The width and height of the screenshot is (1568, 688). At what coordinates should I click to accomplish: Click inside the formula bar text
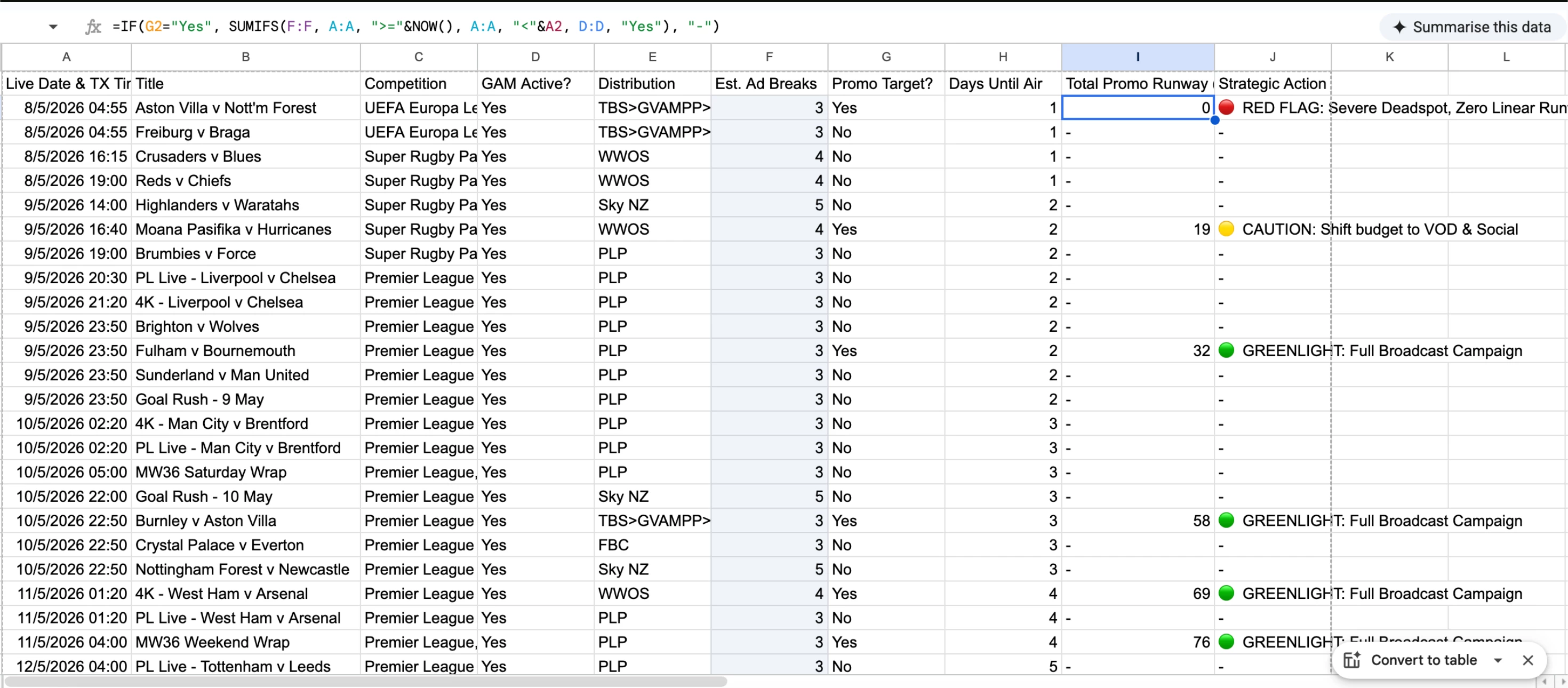click(416, 27)
